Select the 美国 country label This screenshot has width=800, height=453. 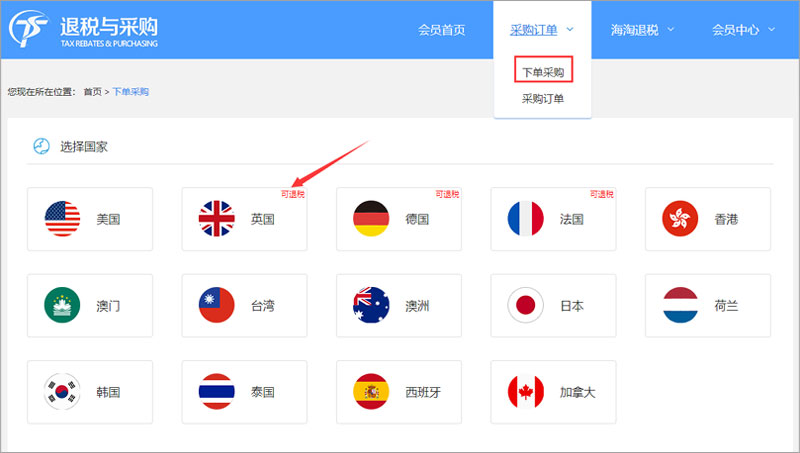pyautogui.click(x=108, y=219)
